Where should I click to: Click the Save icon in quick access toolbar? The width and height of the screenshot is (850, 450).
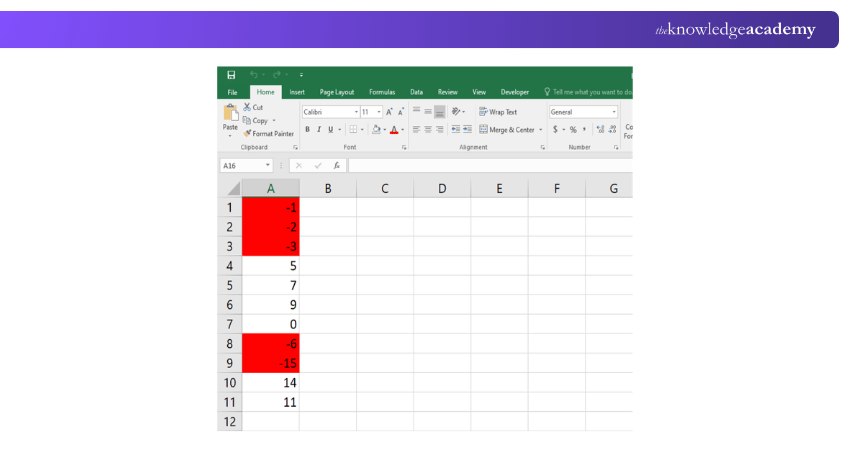point(231,75)
